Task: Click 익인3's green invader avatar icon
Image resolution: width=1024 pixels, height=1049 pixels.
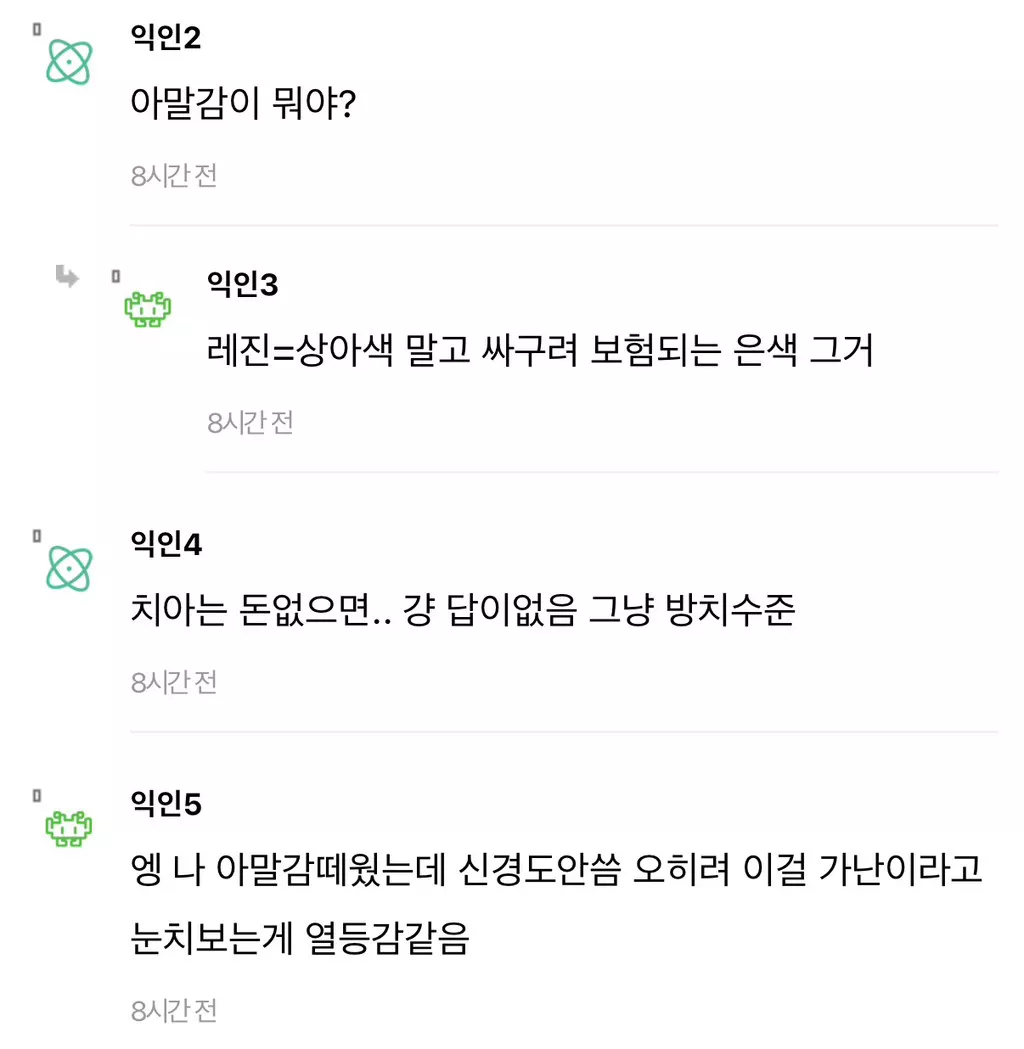Action: [x=148, y=309]
